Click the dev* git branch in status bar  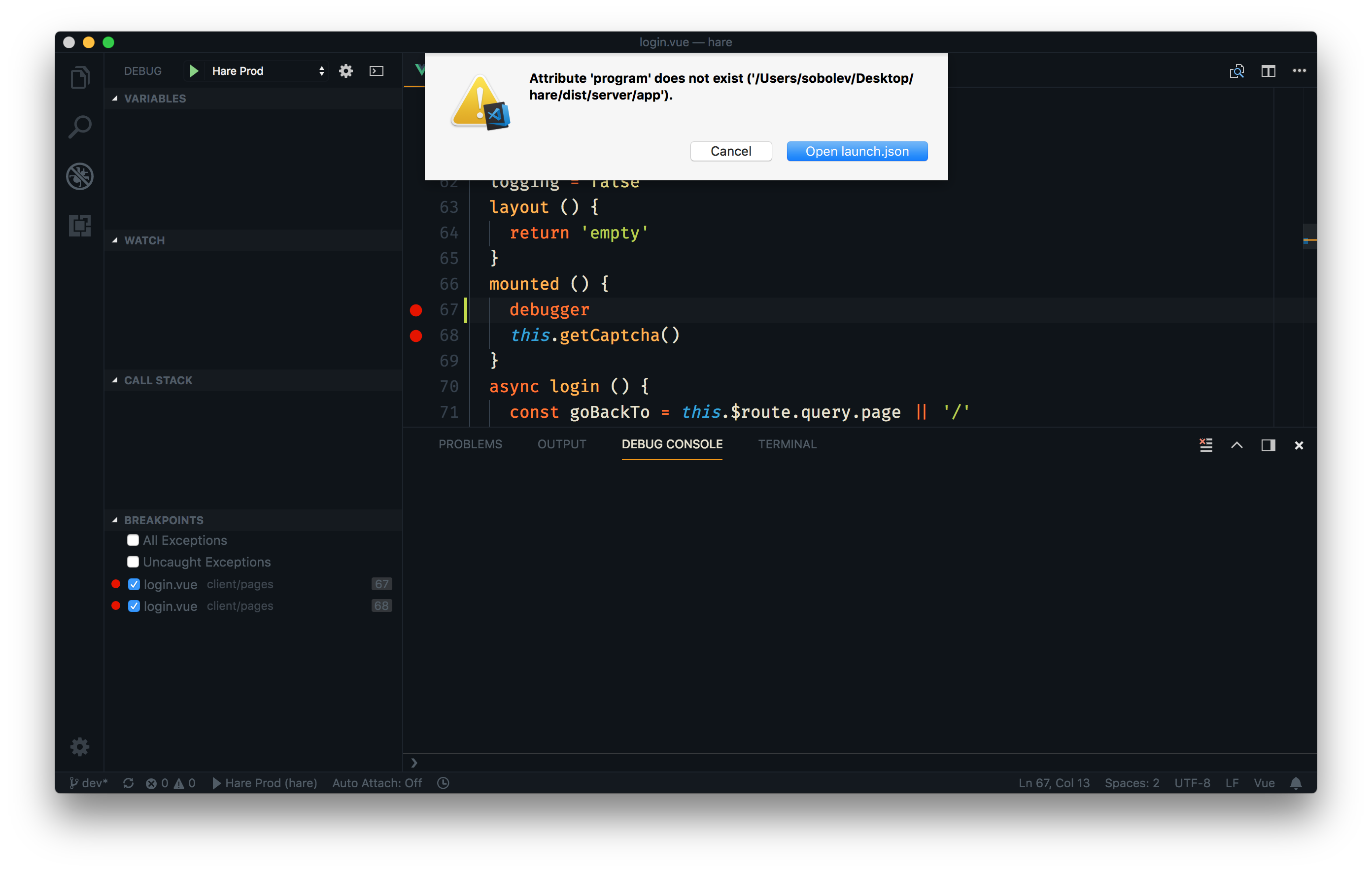(88, 783)
